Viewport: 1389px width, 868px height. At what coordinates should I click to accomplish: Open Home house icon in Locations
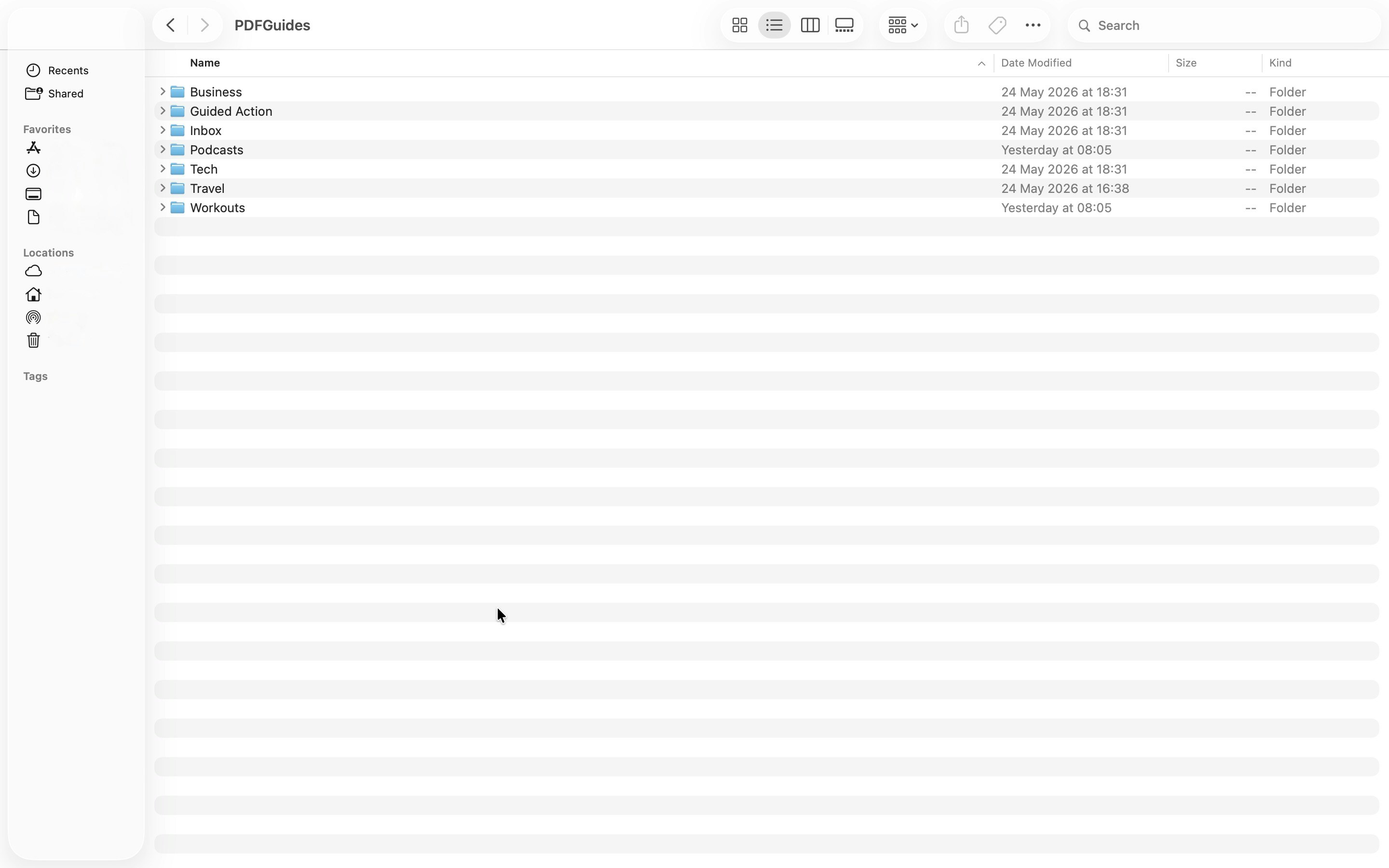pyautogui.click(x=33, y=294)
